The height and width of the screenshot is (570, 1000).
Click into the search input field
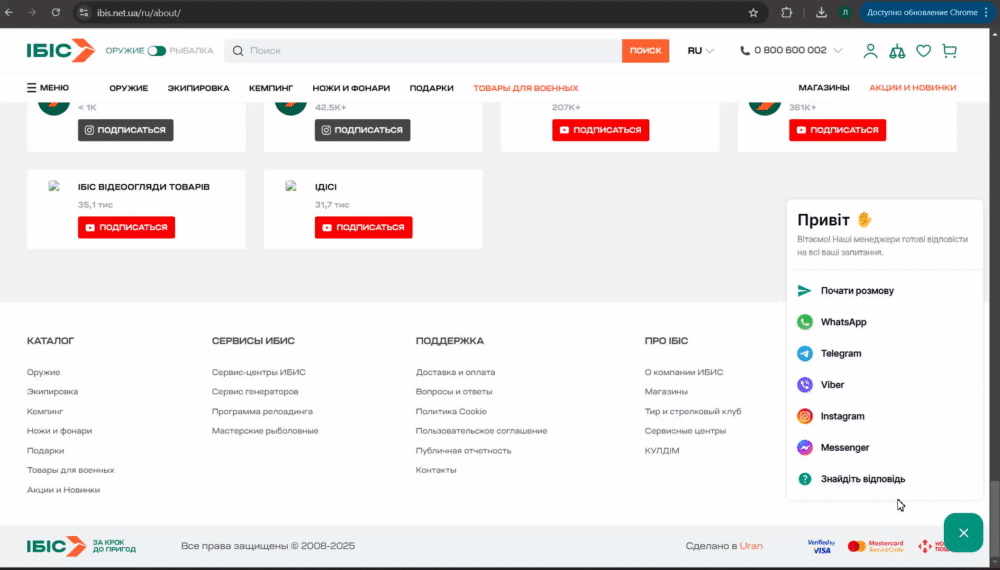click(x=430, y=51)
